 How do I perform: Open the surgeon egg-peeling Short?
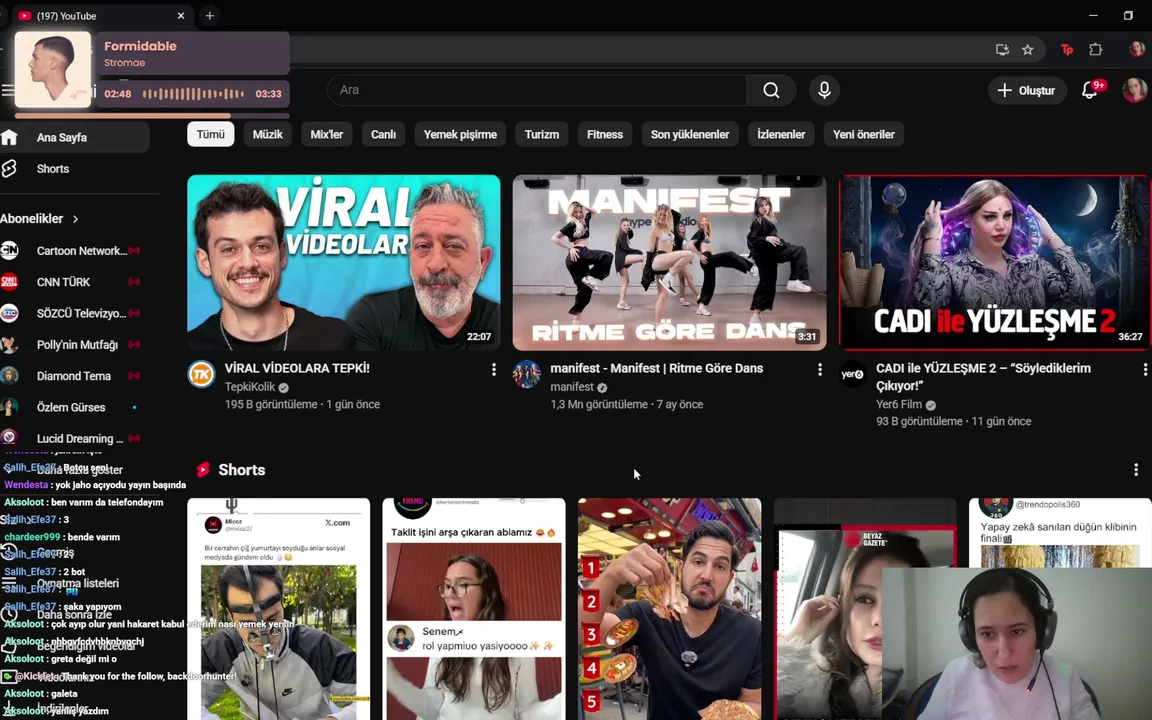(278, 609)
